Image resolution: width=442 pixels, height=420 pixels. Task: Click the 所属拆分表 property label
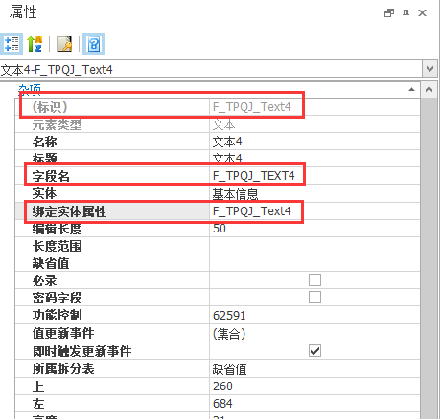click(x=63, y=369)
